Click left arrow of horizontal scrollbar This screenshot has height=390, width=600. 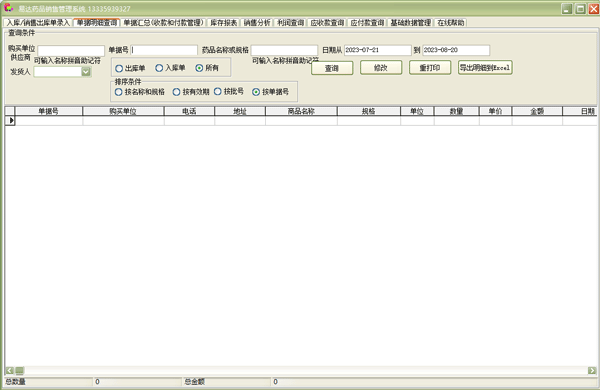pyautogui.click(x=10, y=370)
